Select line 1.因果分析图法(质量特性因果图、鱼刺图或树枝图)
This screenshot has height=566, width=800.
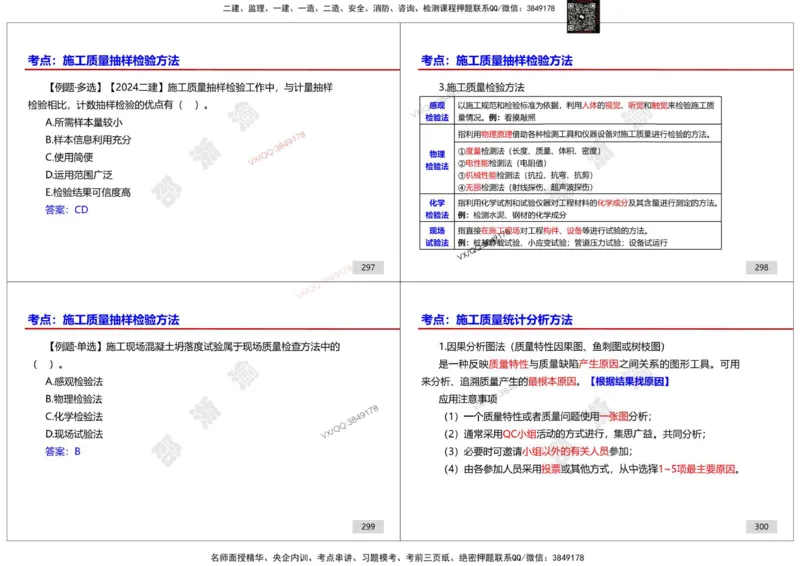tap(552, 347)
